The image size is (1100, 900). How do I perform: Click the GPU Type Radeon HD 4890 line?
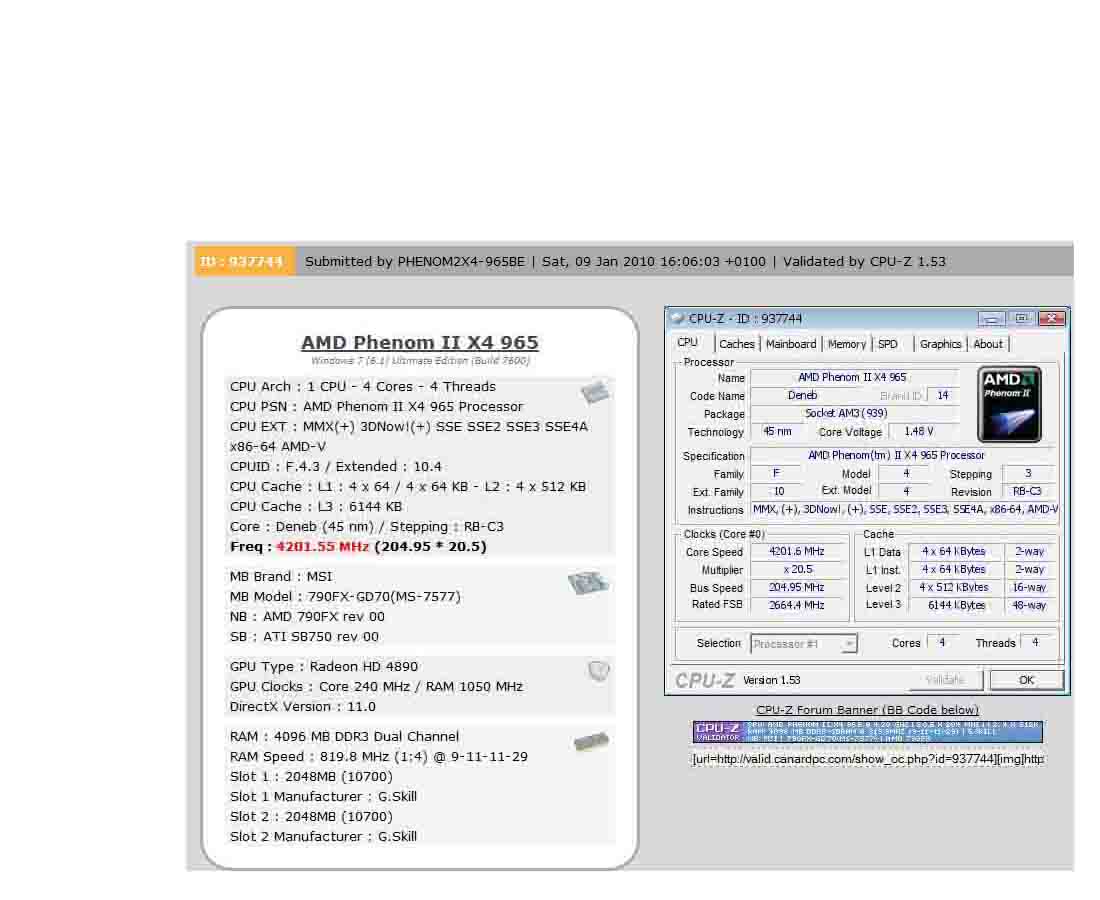click(x=323, y=666)
